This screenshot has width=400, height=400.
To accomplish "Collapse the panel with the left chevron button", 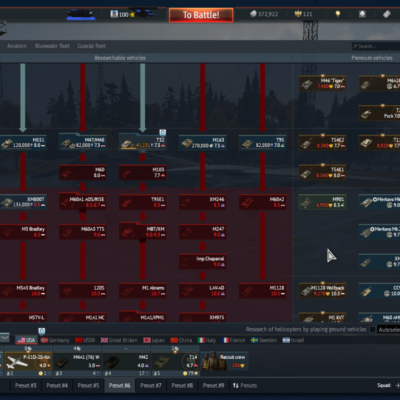I will tap(4, 338).
